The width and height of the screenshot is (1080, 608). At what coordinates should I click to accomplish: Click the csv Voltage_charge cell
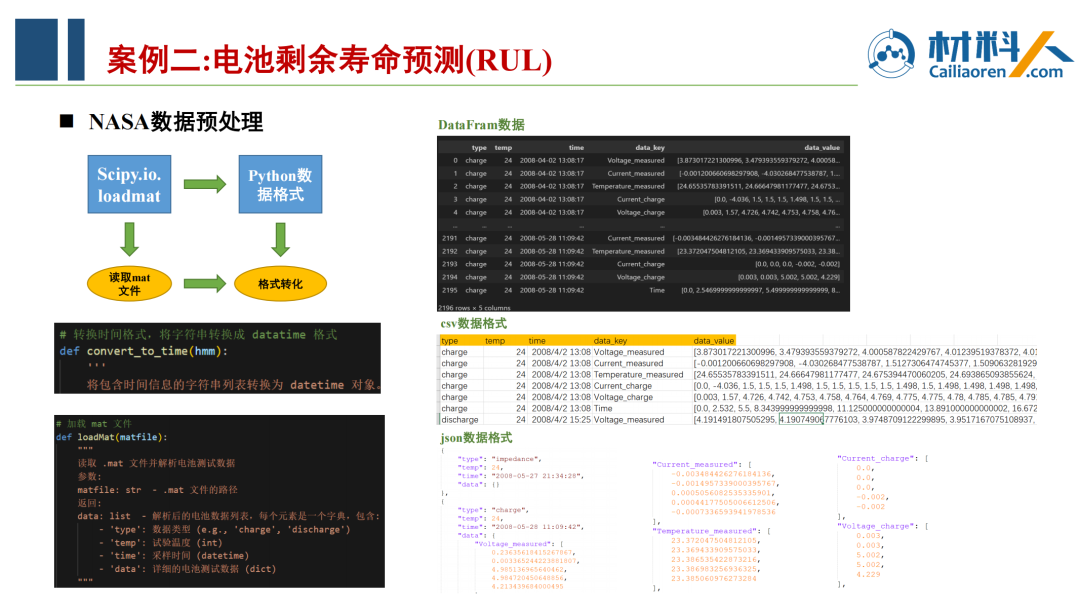[x=623, y=397]
